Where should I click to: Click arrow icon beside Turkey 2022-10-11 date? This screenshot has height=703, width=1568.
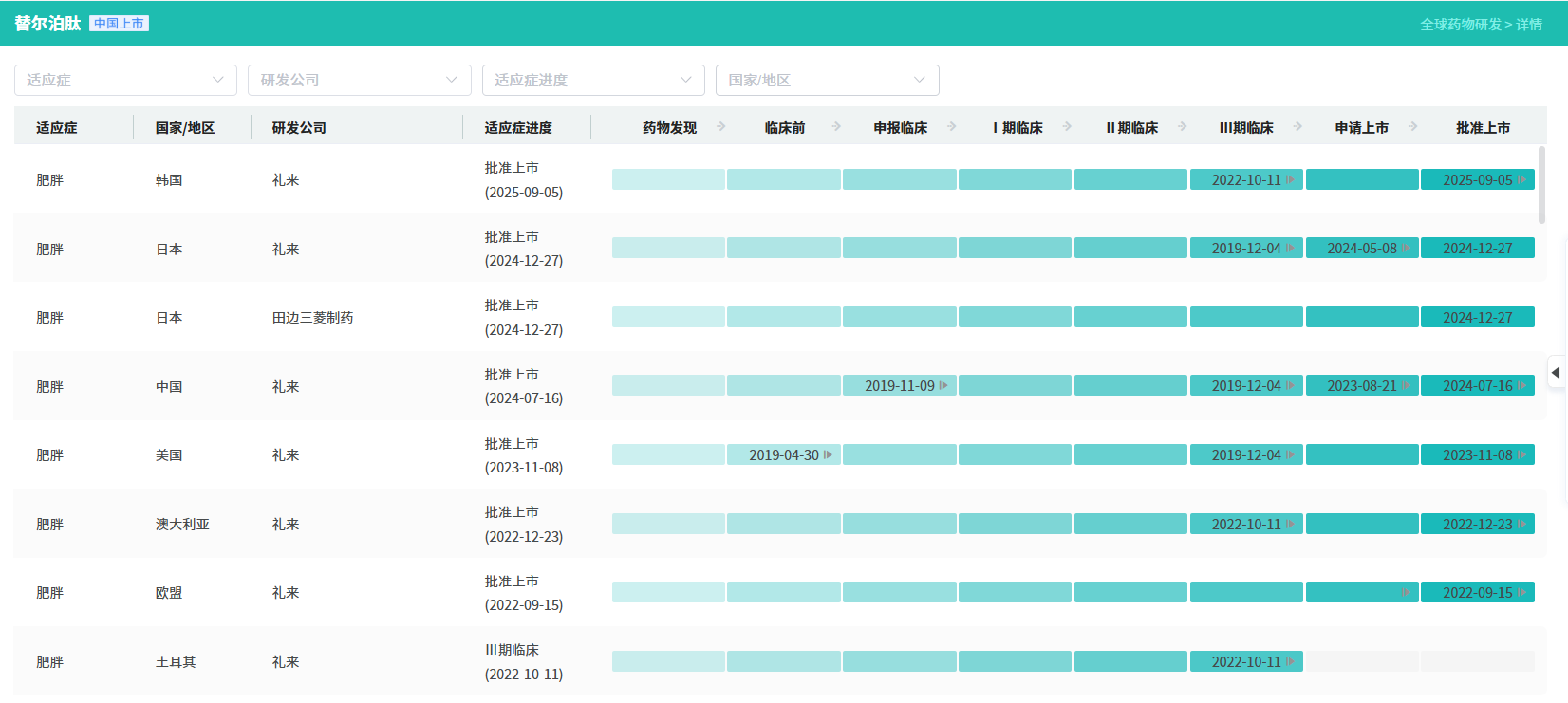[1290, 662]
